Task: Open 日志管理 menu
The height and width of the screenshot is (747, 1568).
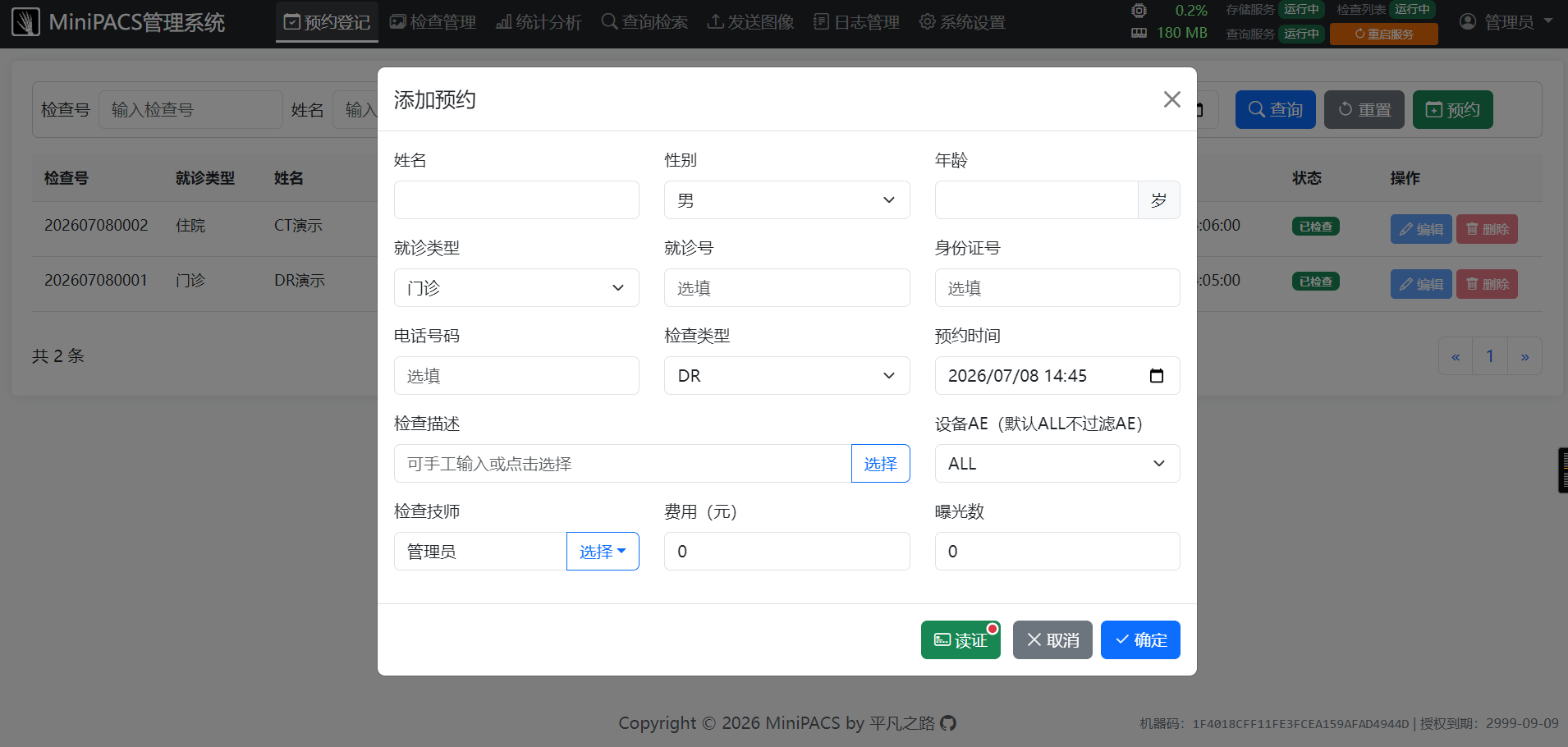Action: tap(856, 22)
